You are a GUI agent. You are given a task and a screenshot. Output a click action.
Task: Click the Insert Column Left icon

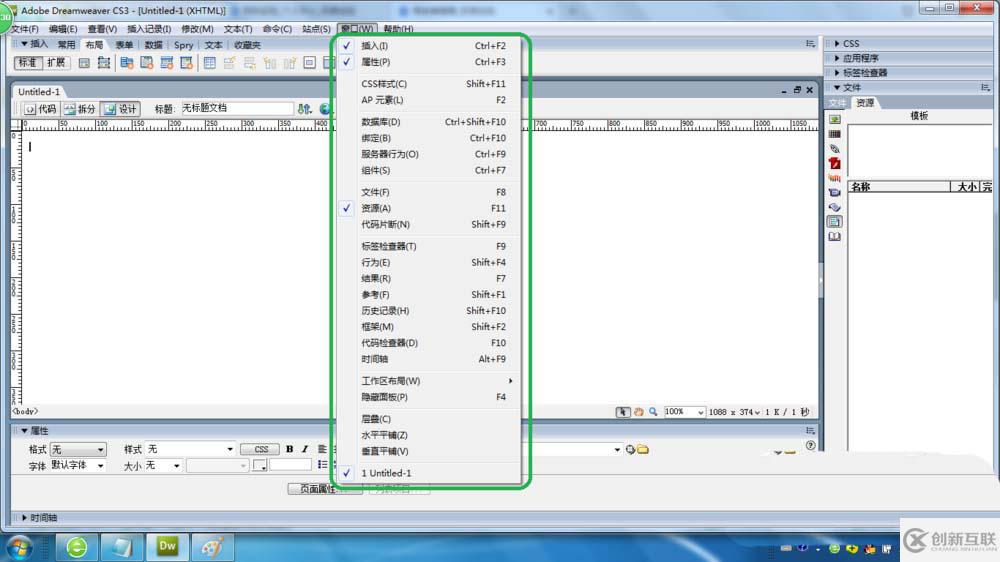pos(270,63)
